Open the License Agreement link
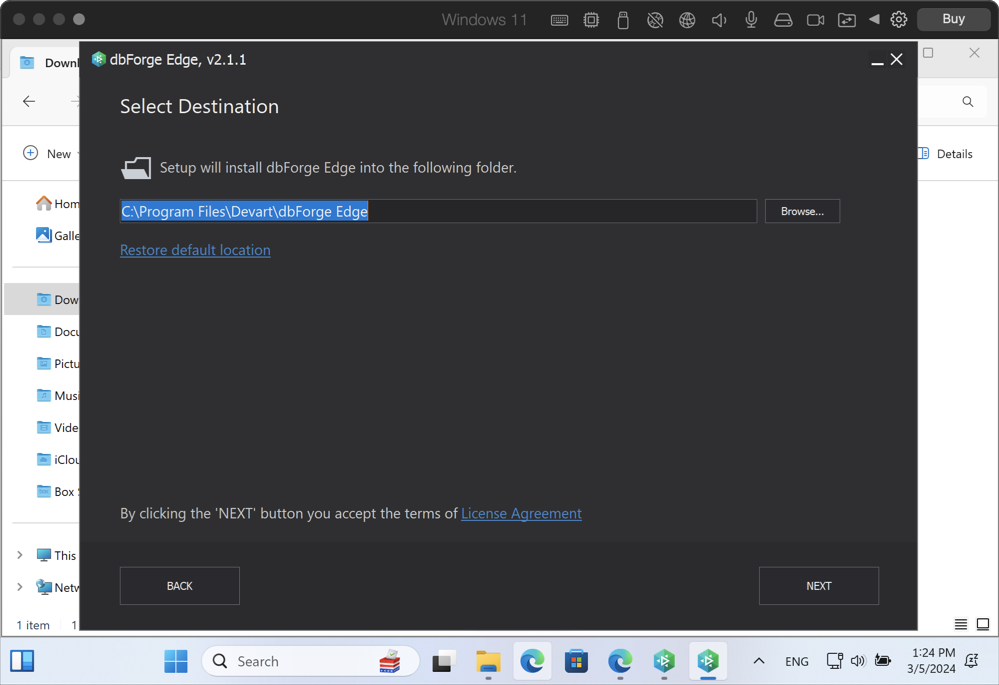999x685 pixels. [x=521, y=514]
